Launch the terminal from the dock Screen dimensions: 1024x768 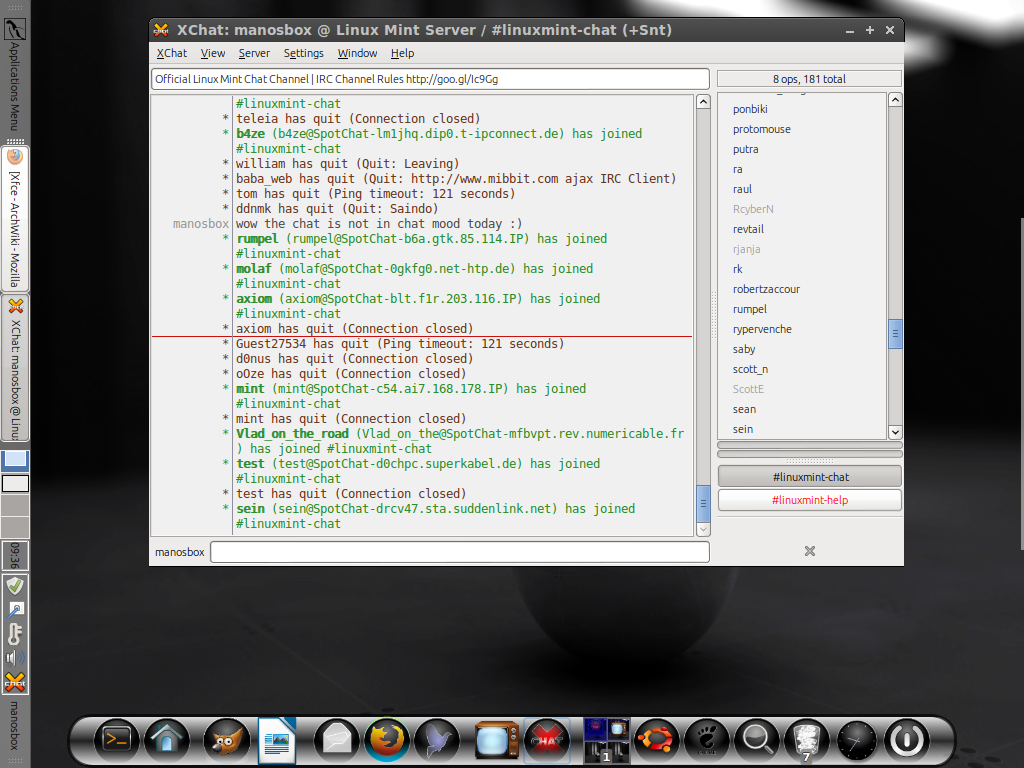(x=117, y=741)
